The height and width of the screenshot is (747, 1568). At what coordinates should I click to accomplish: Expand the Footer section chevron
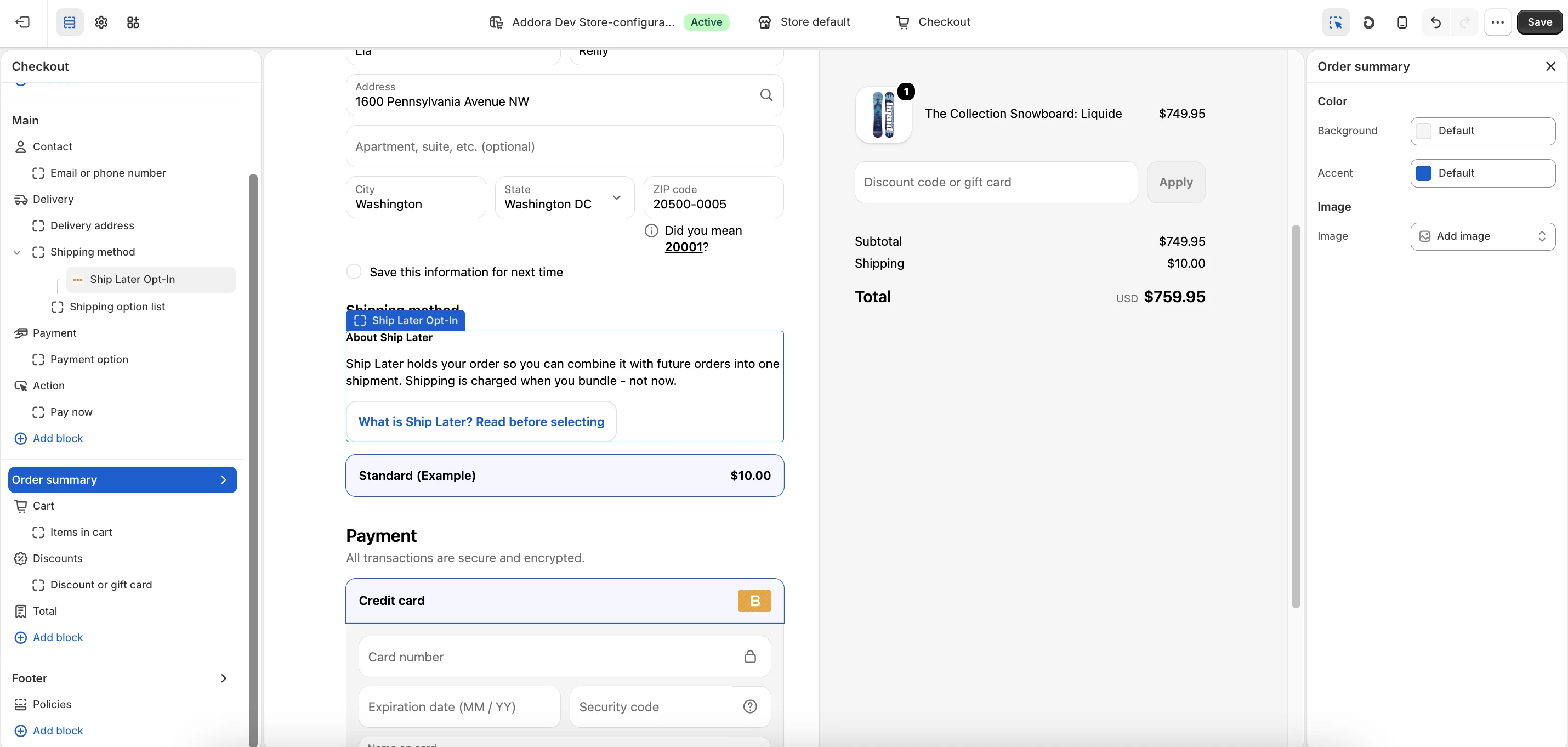(223, 677)
